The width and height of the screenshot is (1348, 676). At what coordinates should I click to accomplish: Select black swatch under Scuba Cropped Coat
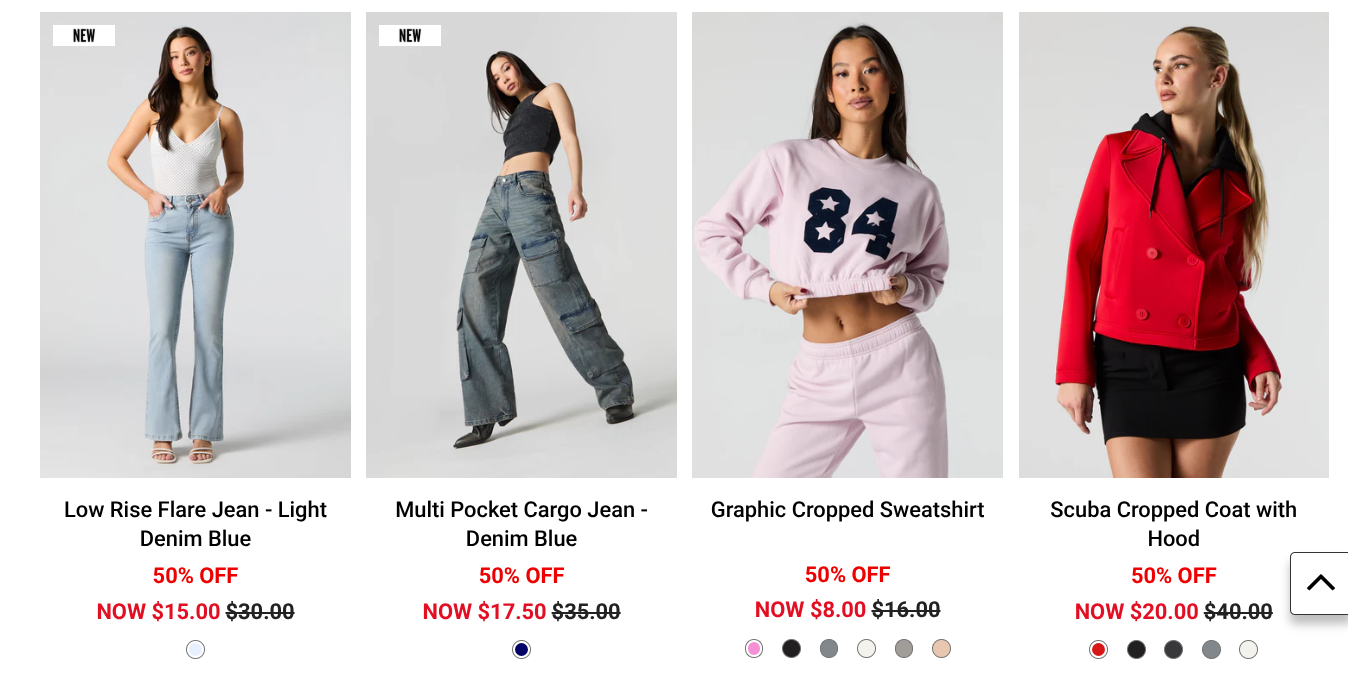tap(1136, 649)
